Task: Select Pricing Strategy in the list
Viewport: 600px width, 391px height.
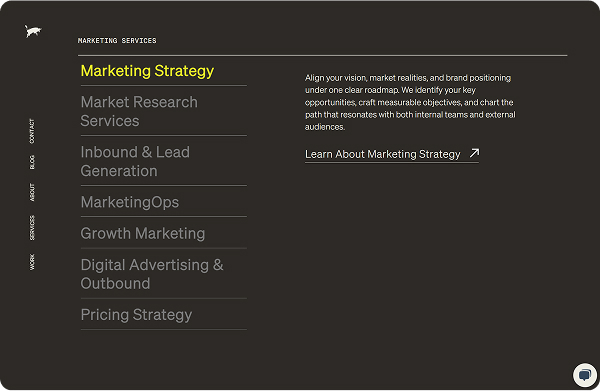Action: click(x=136, y=315)
